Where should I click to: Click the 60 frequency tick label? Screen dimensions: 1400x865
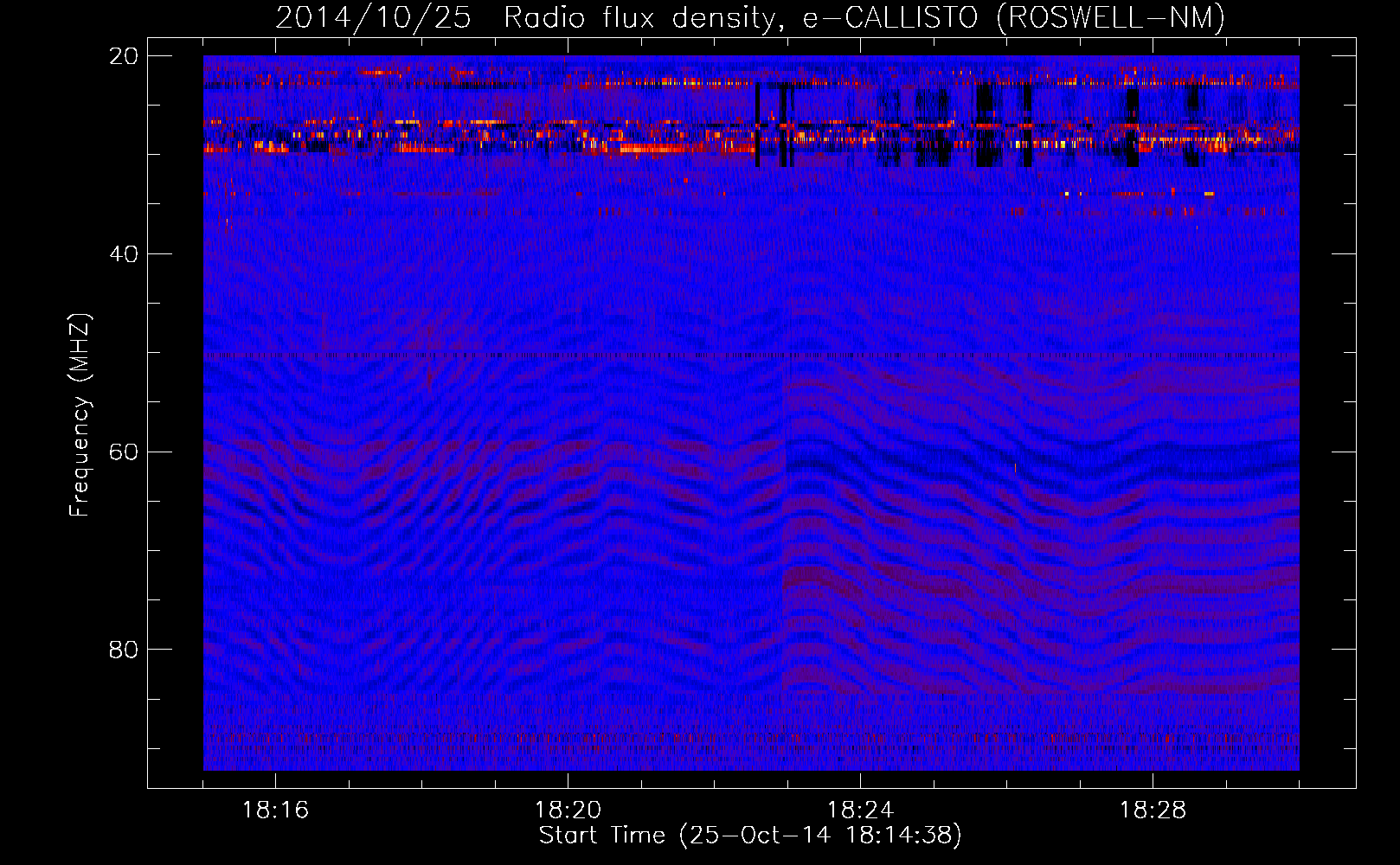tap(124, 452)
